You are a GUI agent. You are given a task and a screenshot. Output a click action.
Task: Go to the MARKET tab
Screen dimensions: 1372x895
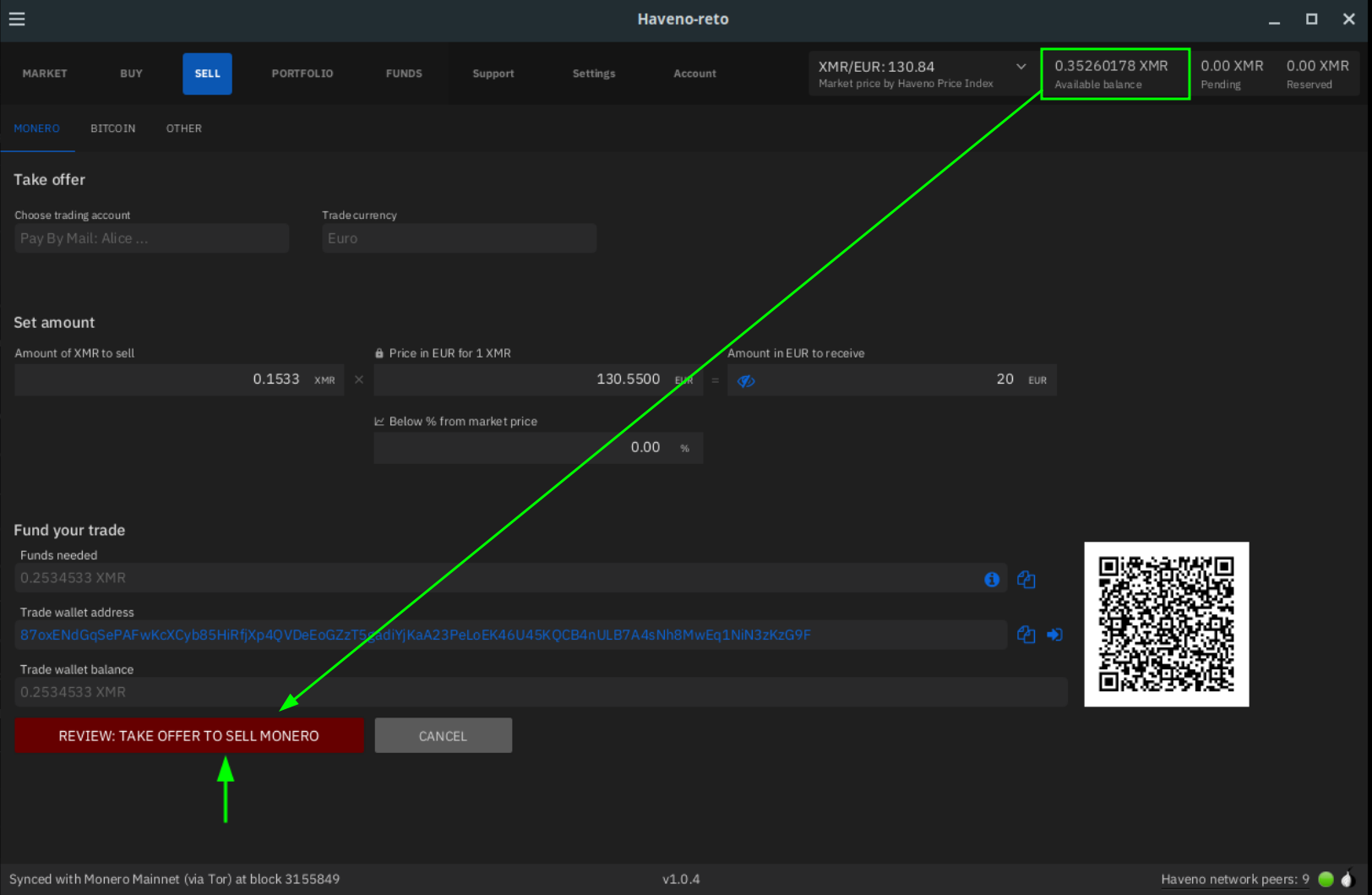[45, 74]
